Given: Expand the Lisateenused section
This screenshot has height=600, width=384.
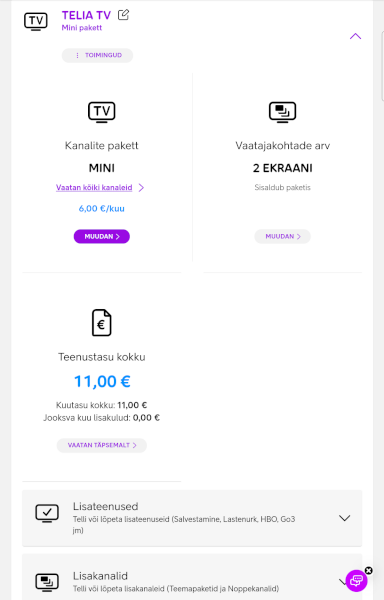Looking at the screenshot, I should coord(345,518).
